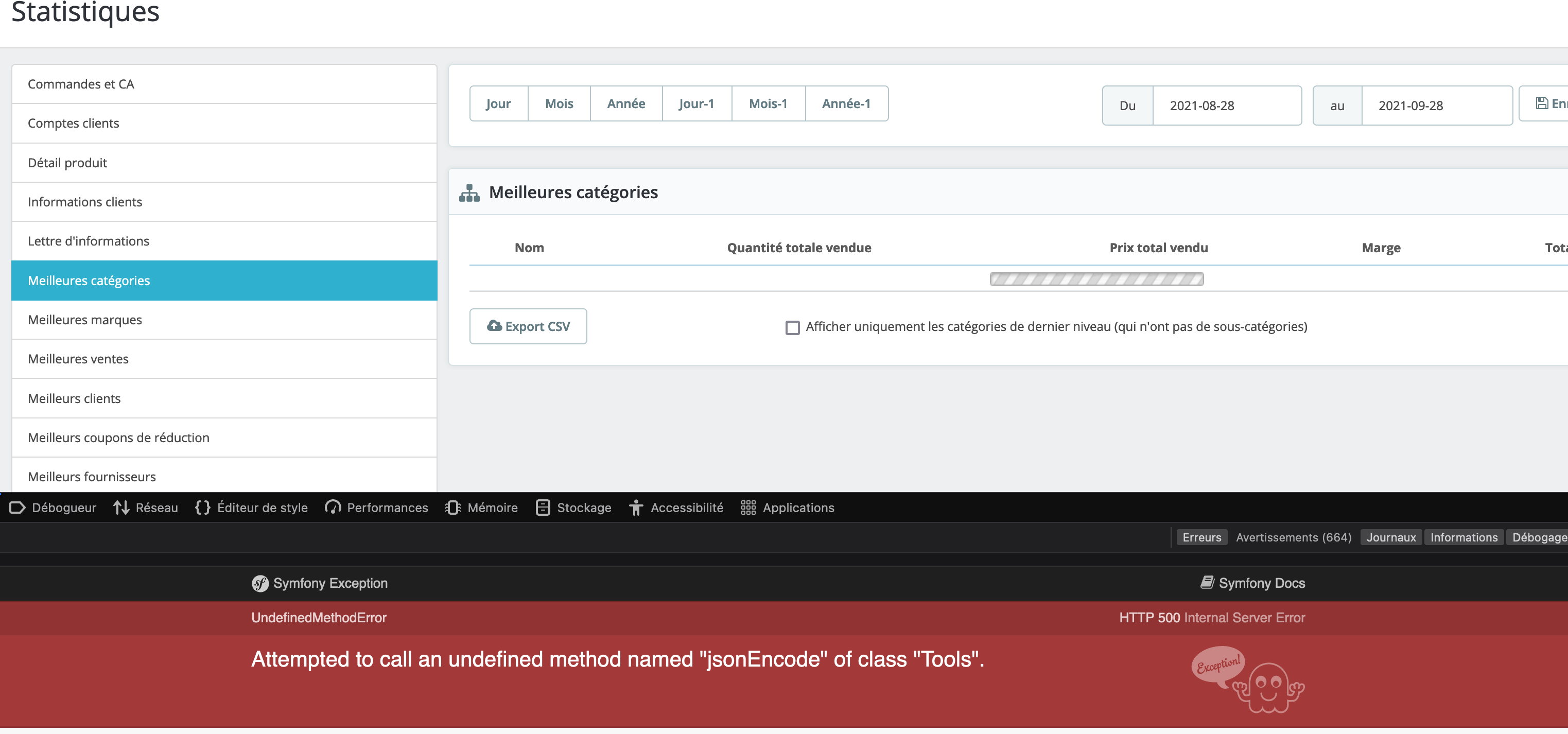The height and width of the screenshot is (734, 1568).
Task: Sort by Quantité totale vendue column
Action: tap(798, 248)
